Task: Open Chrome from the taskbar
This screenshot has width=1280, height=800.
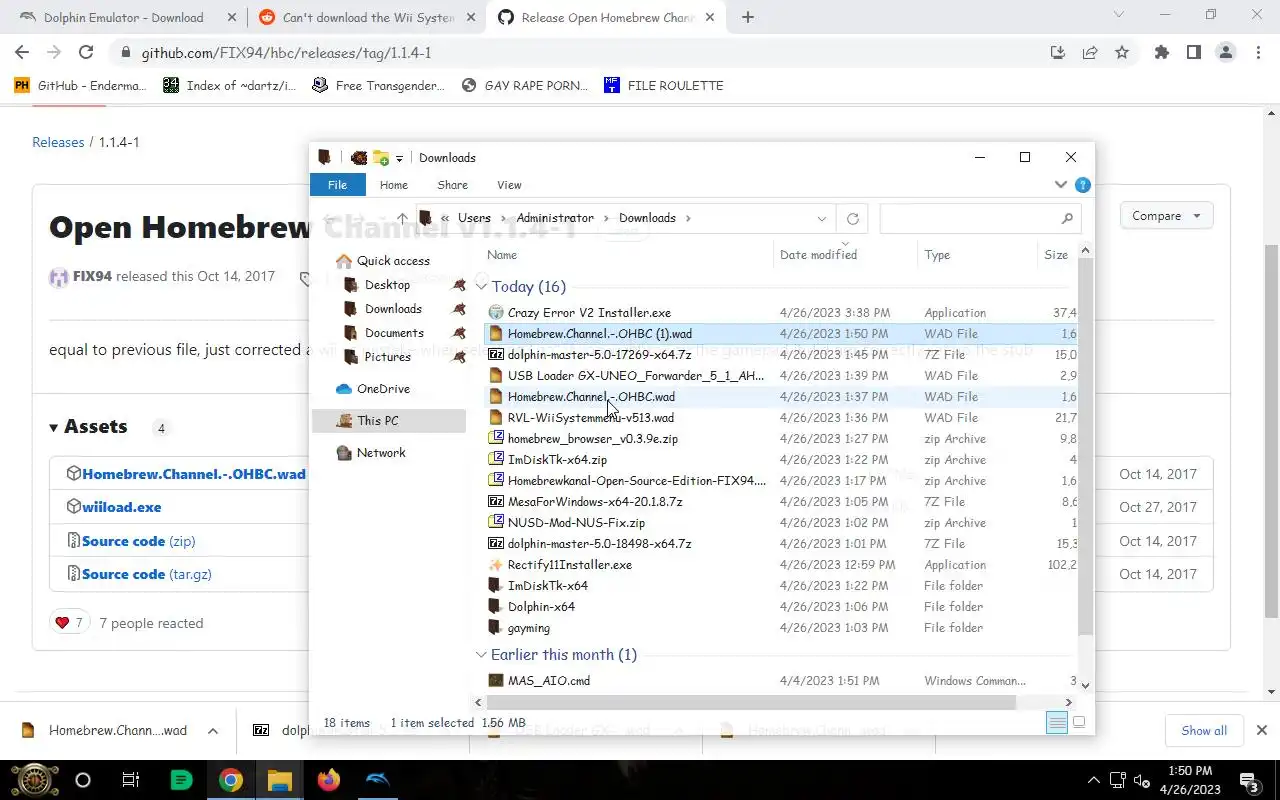Action: tap(231, 780)
